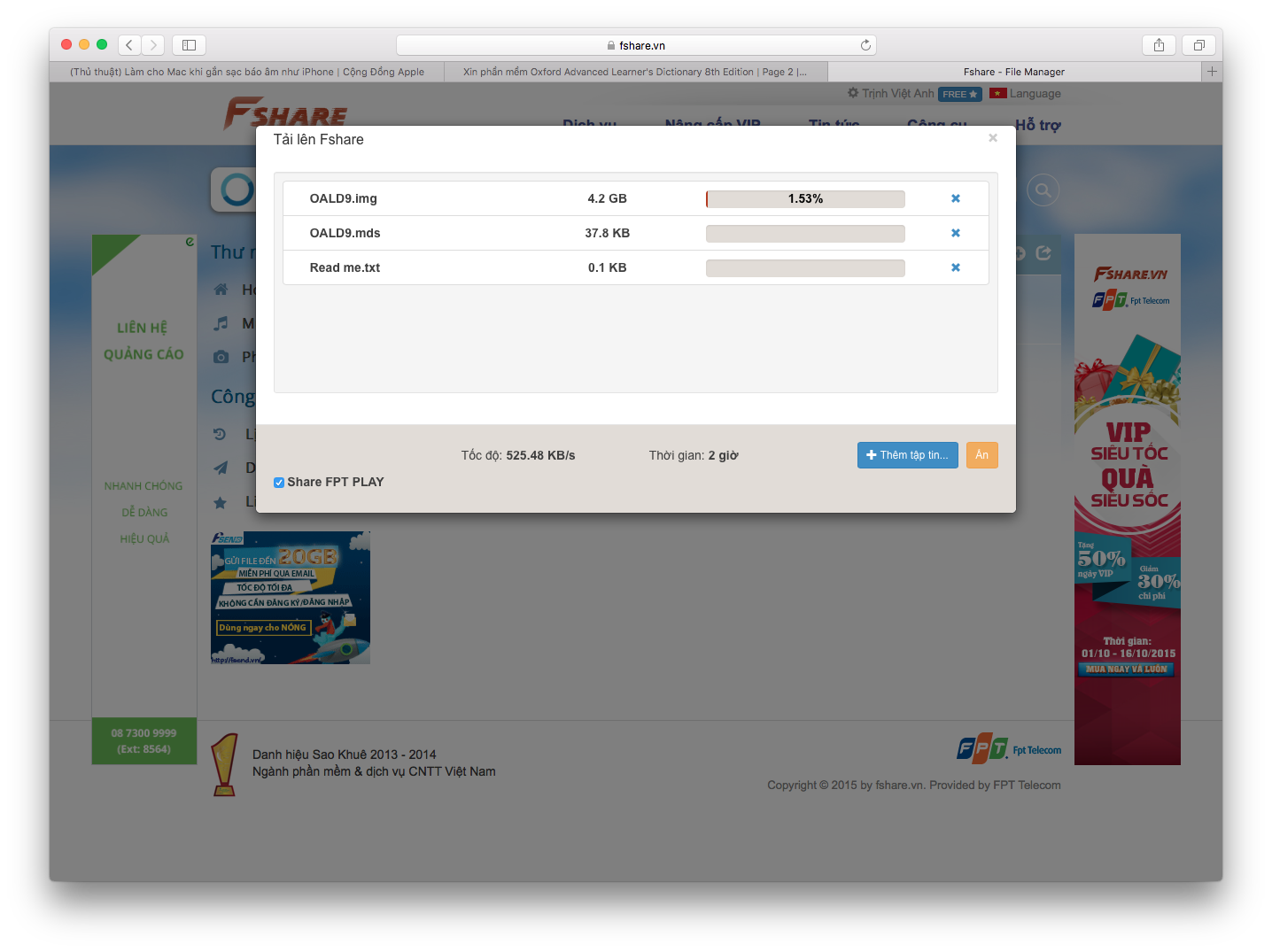The width and height of the screenshot is (1272, 952).
Task: Switch to Oxford Advanced Learner's Dictionary tab
Action: pyautogui.click(x=634, y=72)
